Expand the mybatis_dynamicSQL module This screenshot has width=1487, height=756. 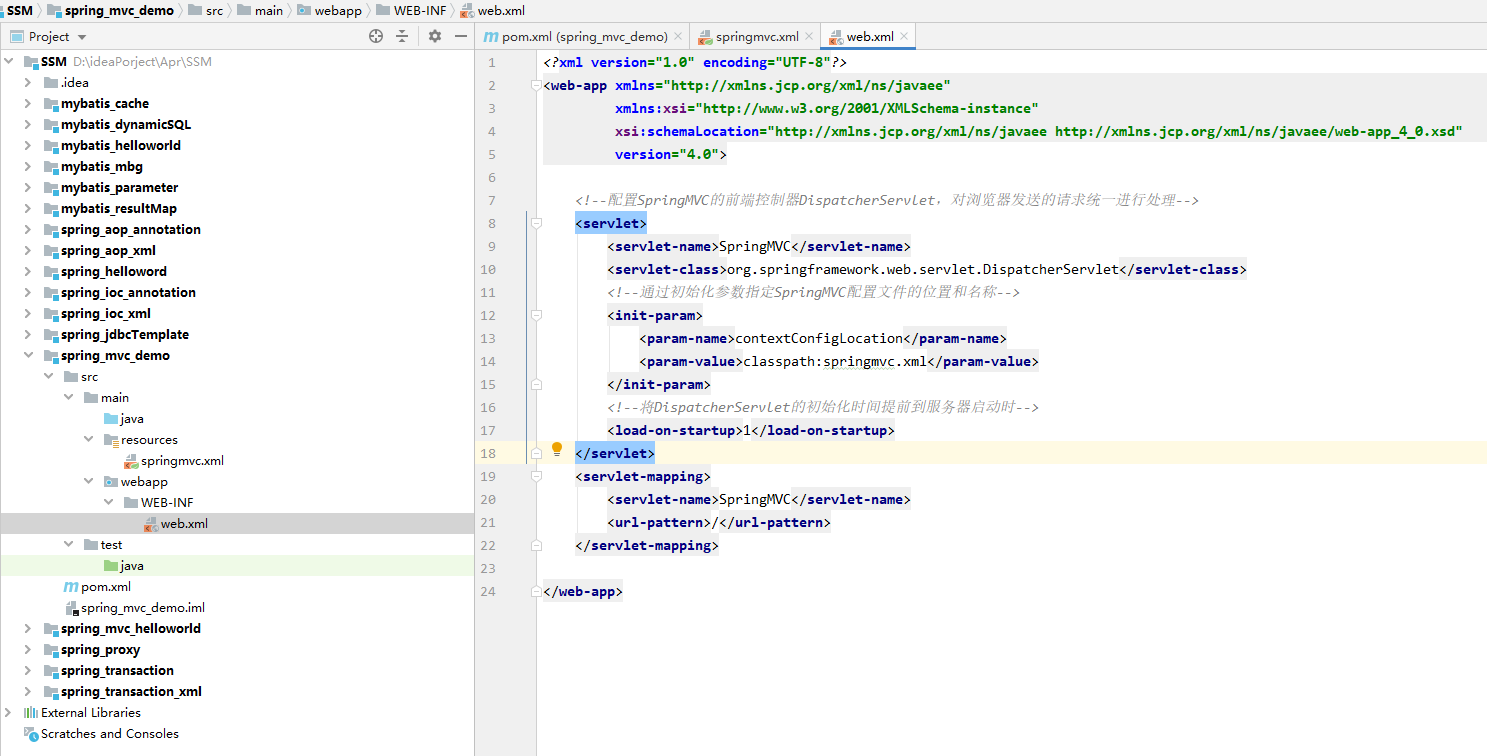pyautogui.click(x=29, y=125)
